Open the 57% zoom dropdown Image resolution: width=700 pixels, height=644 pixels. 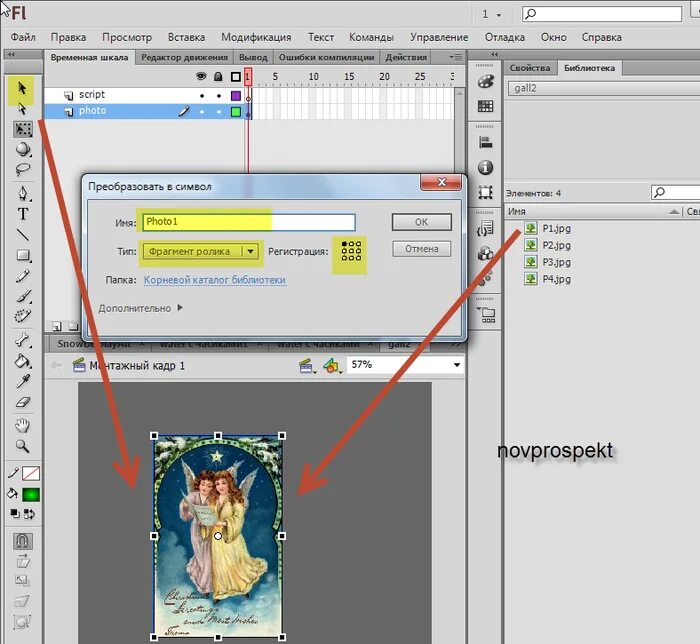point(456,365)
